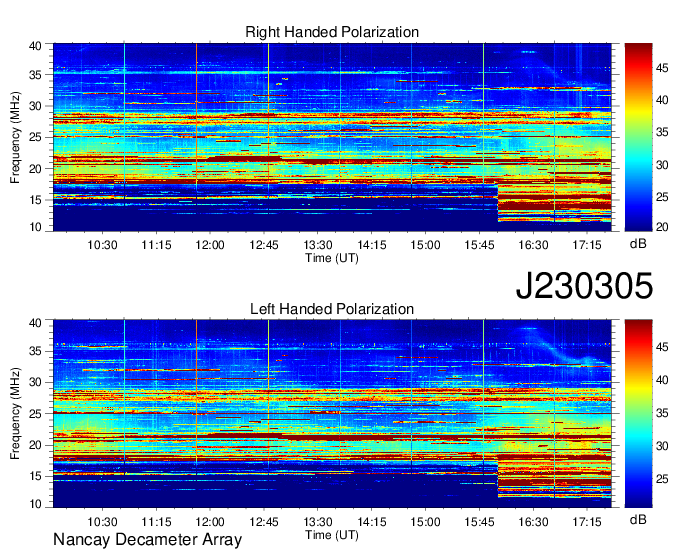Click the dB unit label under the bottom color bar
Image resolution: width=680 pixels, height=552 pixels.
tap(638, 519)
